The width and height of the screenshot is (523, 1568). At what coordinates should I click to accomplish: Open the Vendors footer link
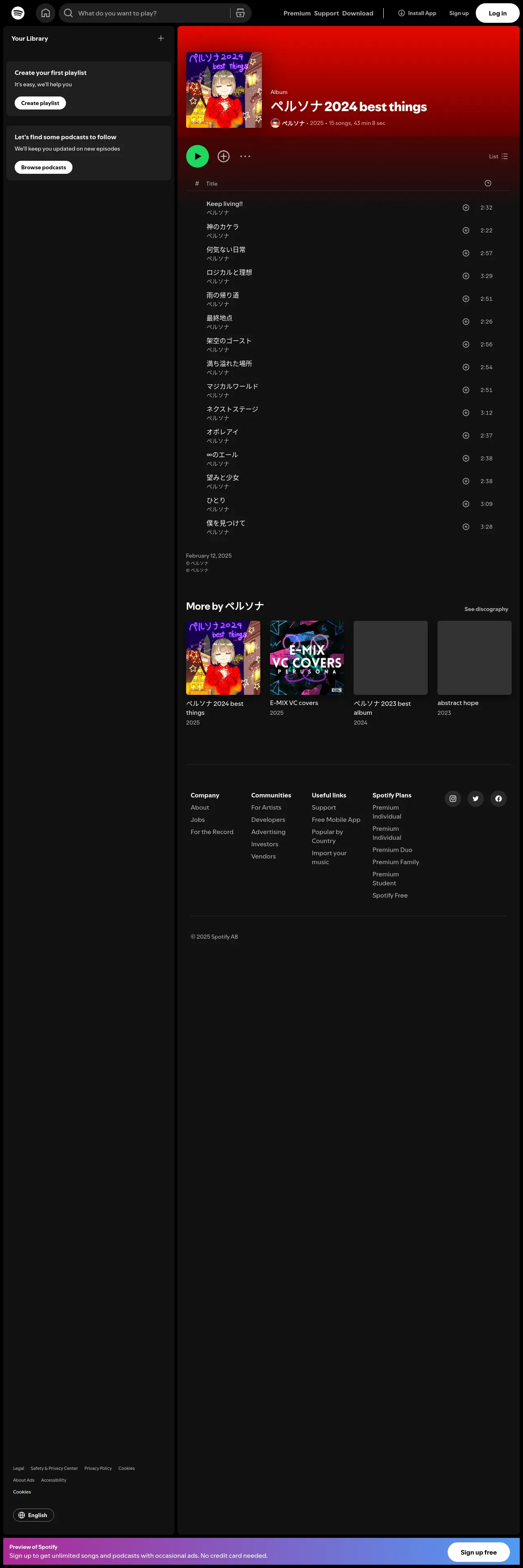pyautogui.click(x=264, y=856)
